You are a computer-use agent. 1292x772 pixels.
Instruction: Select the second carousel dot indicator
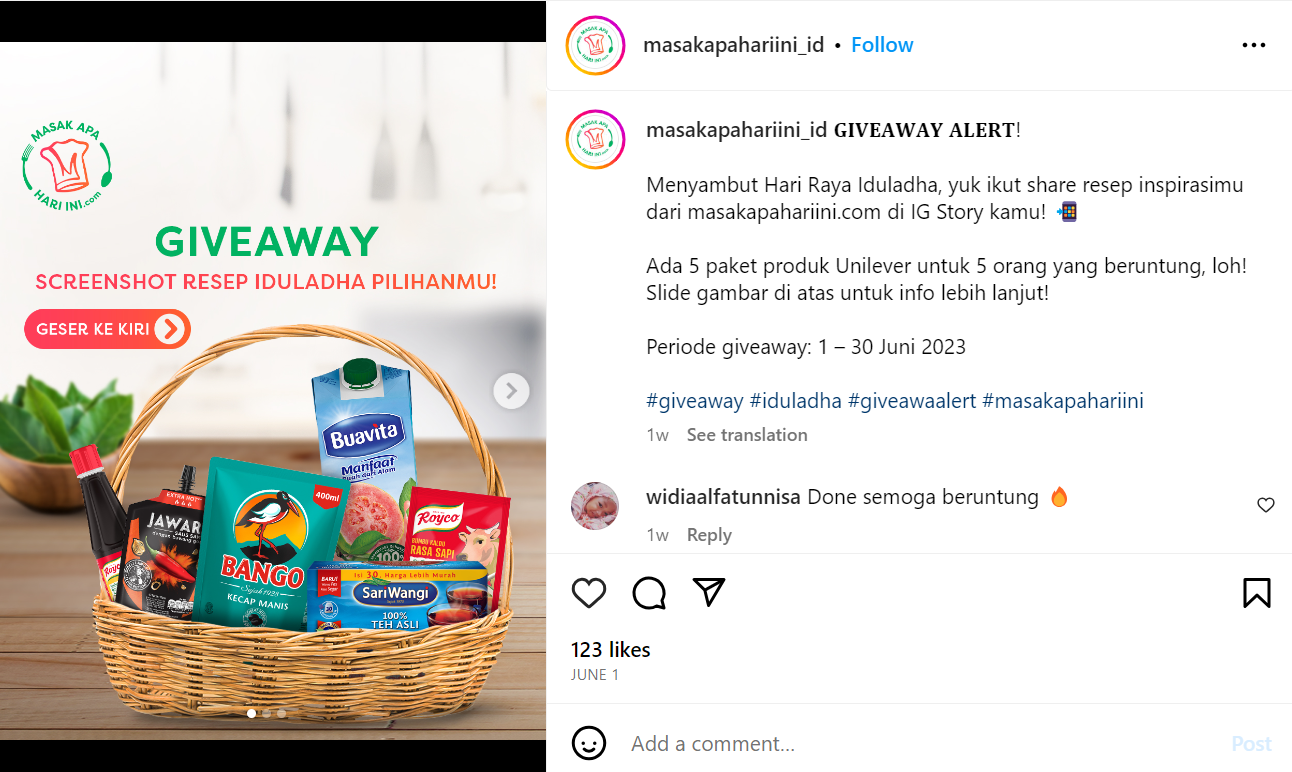point(266,714)
